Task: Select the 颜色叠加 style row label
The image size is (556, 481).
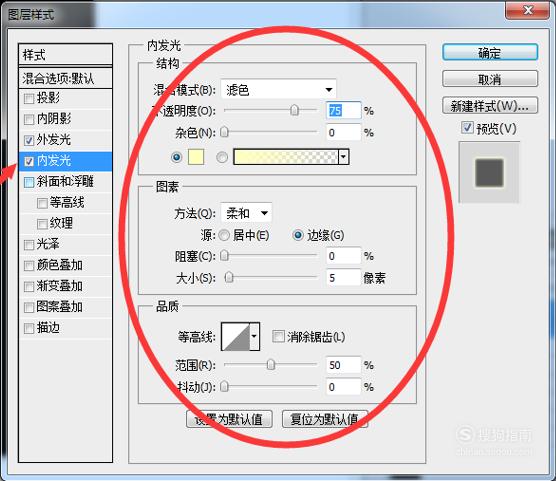Action: click(x=60, y=265)
